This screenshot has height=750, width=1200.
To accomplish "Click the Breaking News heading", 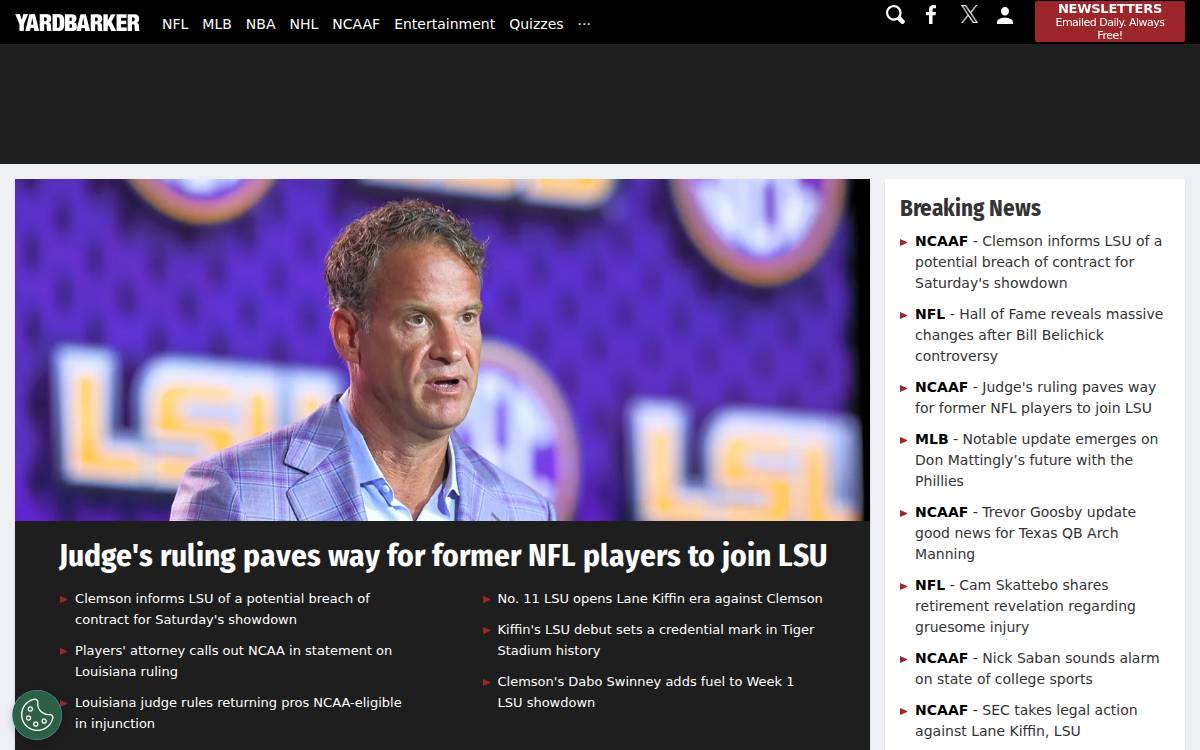I will (x=970, y=208).
